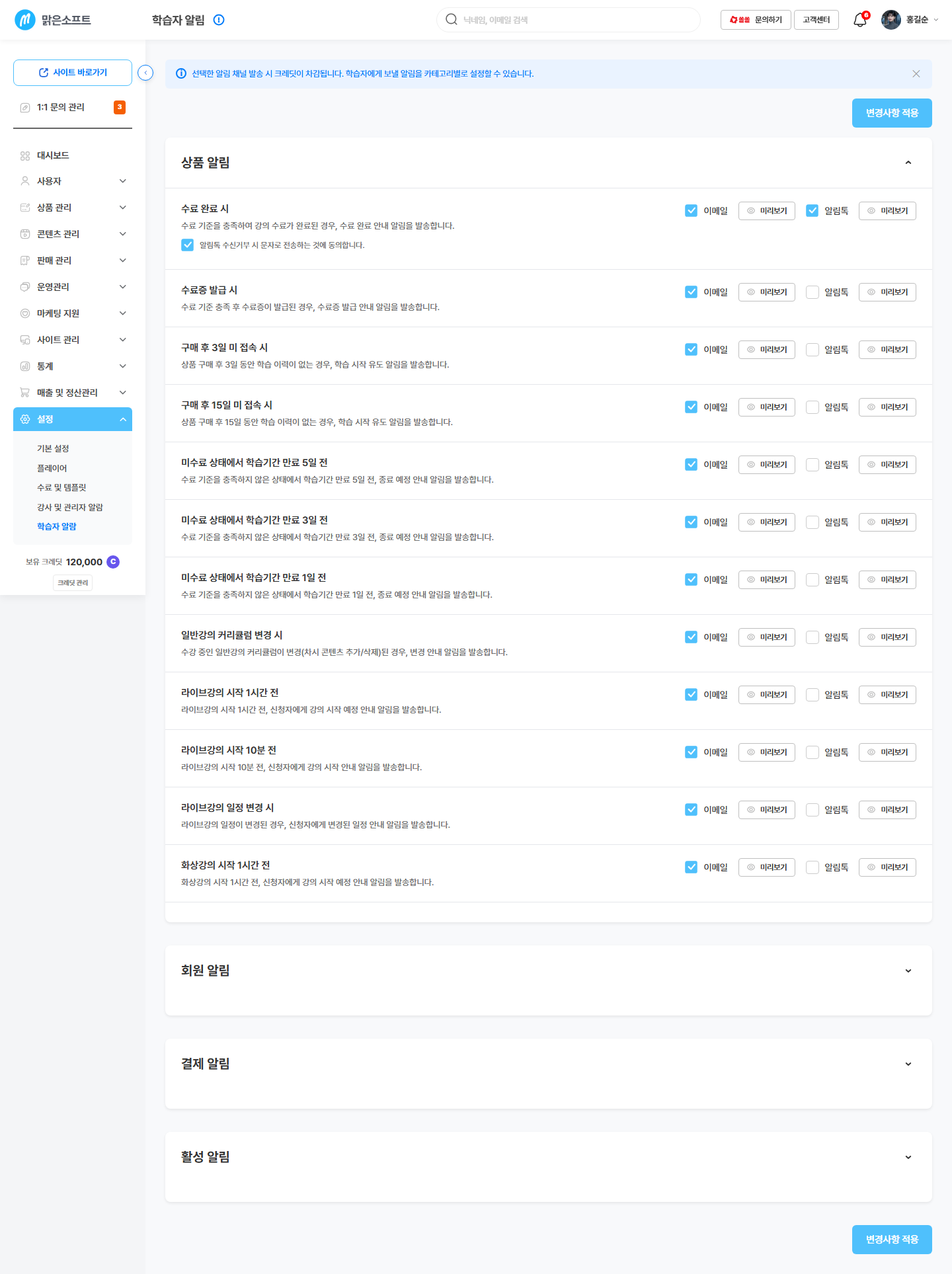Open 플레이어 submenu item
This screenshot has height=1274, width=952.
52,468
